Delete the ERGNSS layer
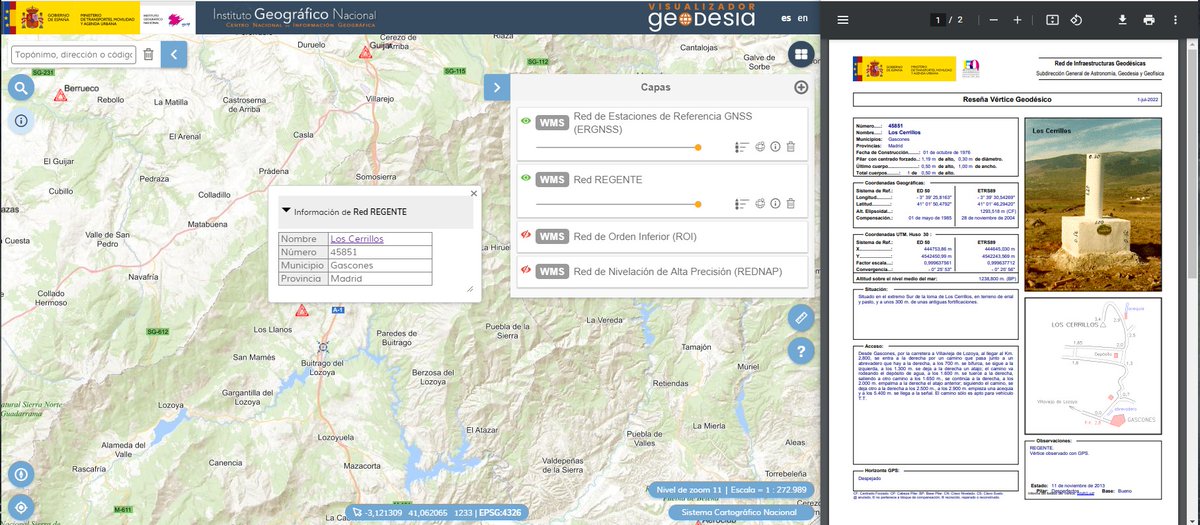The height and width of the screenshot is (525, 1200). click(x=790, y=147)
